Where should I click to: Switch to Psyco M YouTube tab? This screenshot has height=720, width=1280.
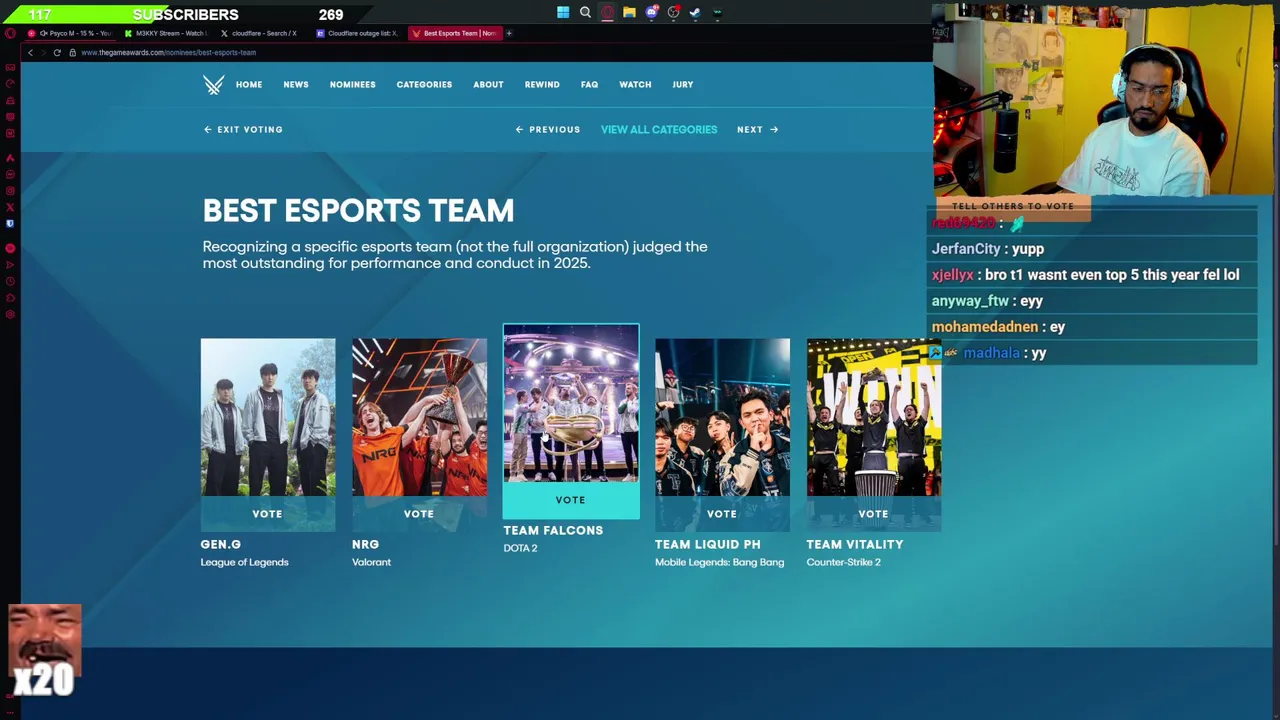[69, 33]
